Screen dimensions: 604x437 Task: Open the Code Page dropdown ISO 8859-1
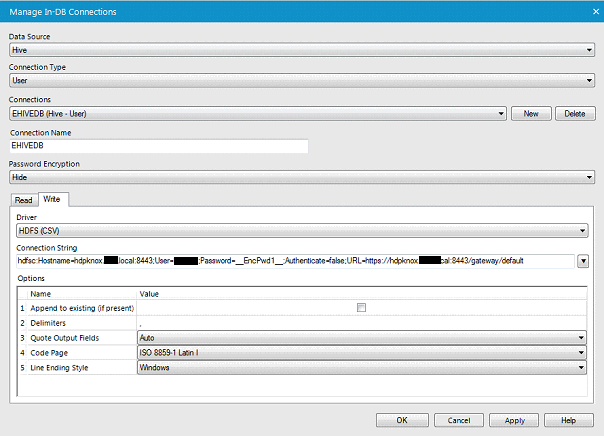point(362,353)
